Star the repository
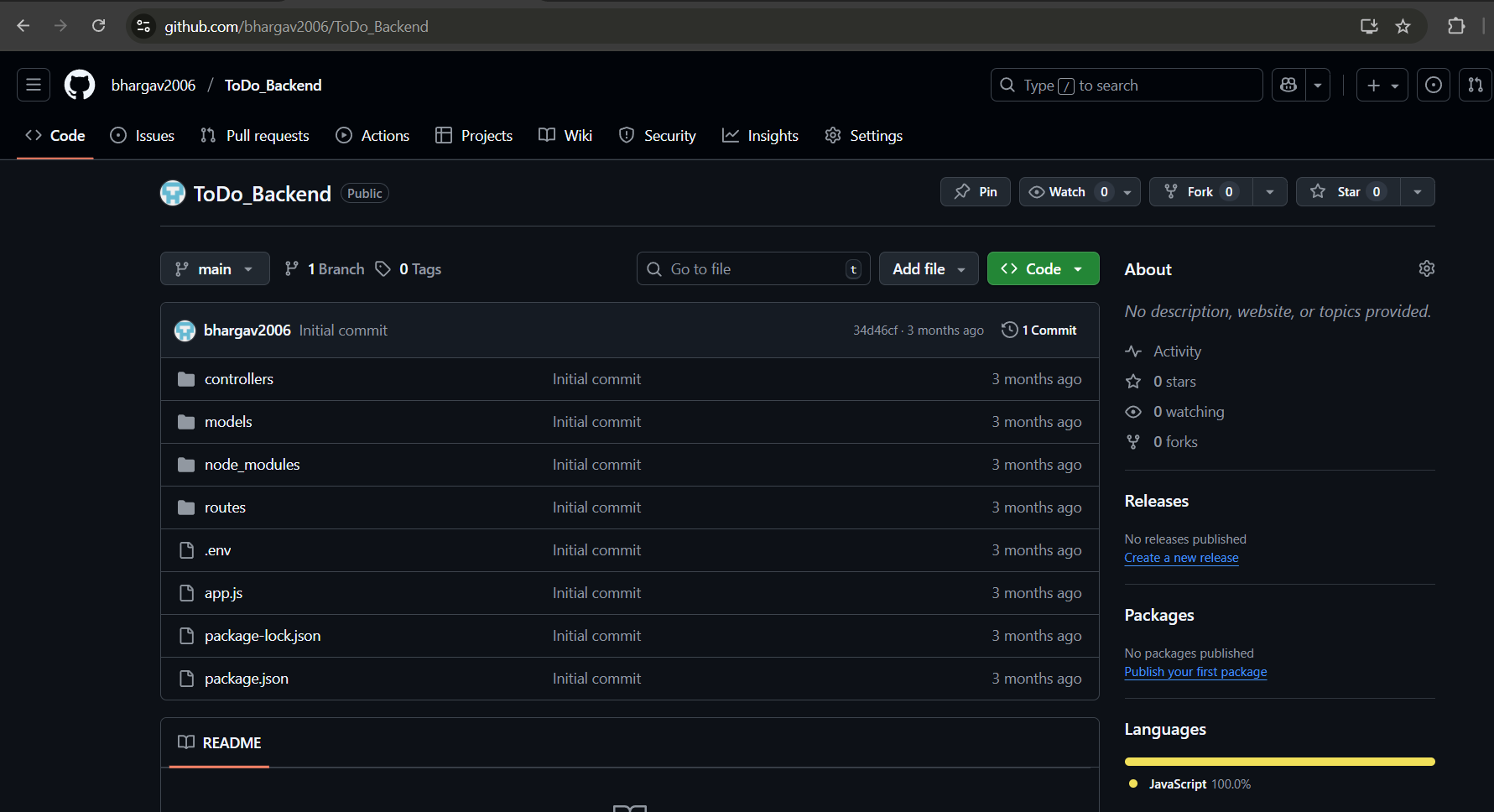The width and height of the screenshot is (1494, 812). coord(1347,192)
